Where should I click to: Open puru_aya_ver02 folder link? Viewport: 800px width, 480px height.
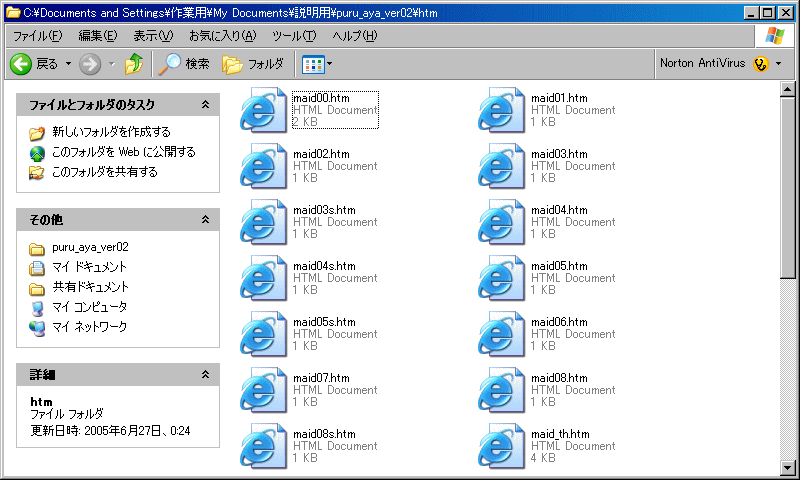point(90,247)
